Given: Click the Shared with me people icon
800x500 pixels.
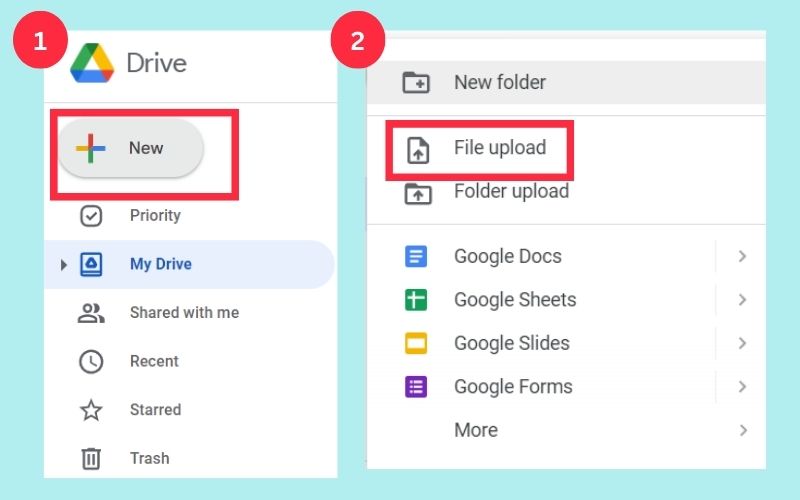Looking at the screenshot, I should pyautogui.click(x=91, y=313).
